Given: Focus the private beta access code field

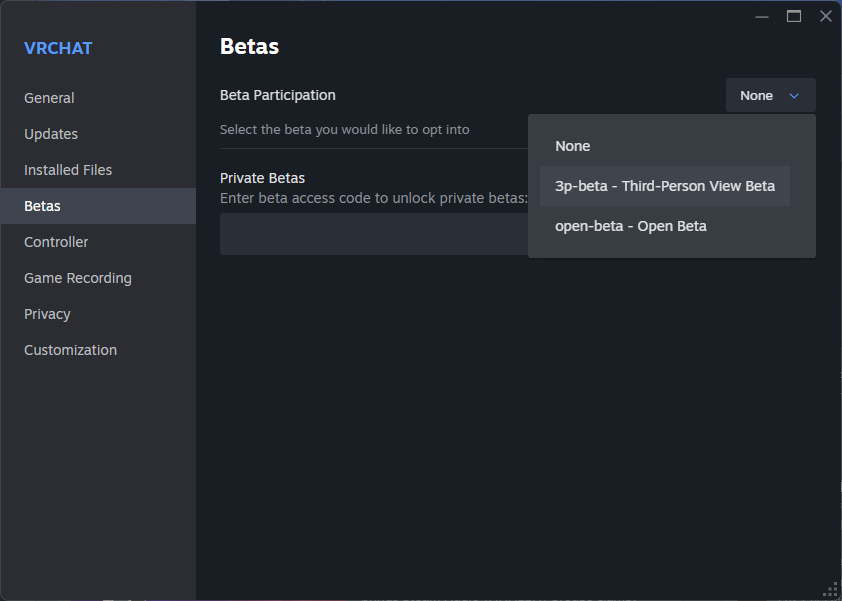Looking at the screenshot, I should point(372,234).
